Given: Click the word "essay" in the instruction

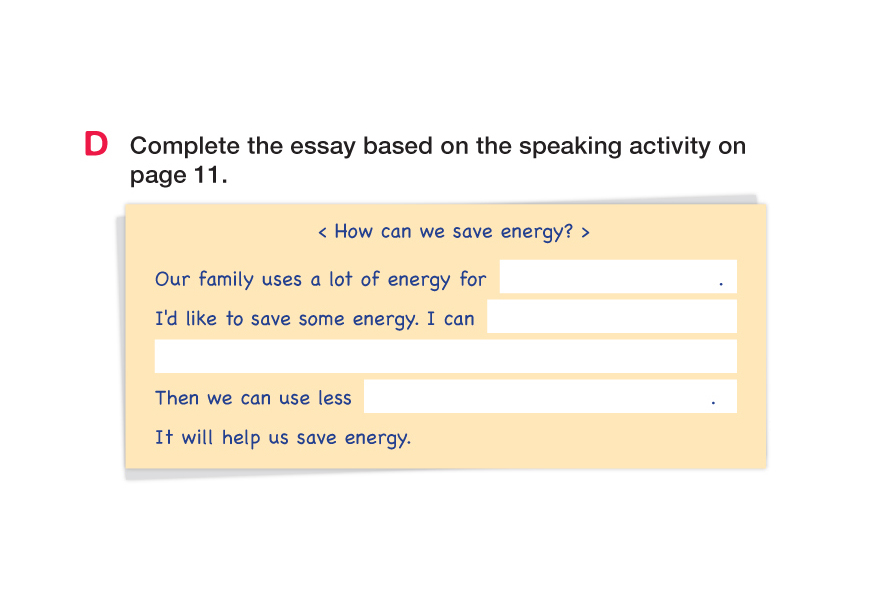Looking at the screenshot, I should [323, 146].
